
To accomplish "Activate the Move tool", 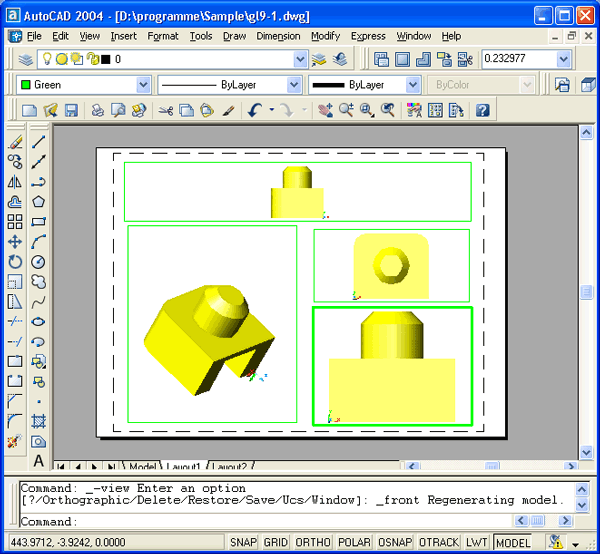I will click(x=15, y=242).
